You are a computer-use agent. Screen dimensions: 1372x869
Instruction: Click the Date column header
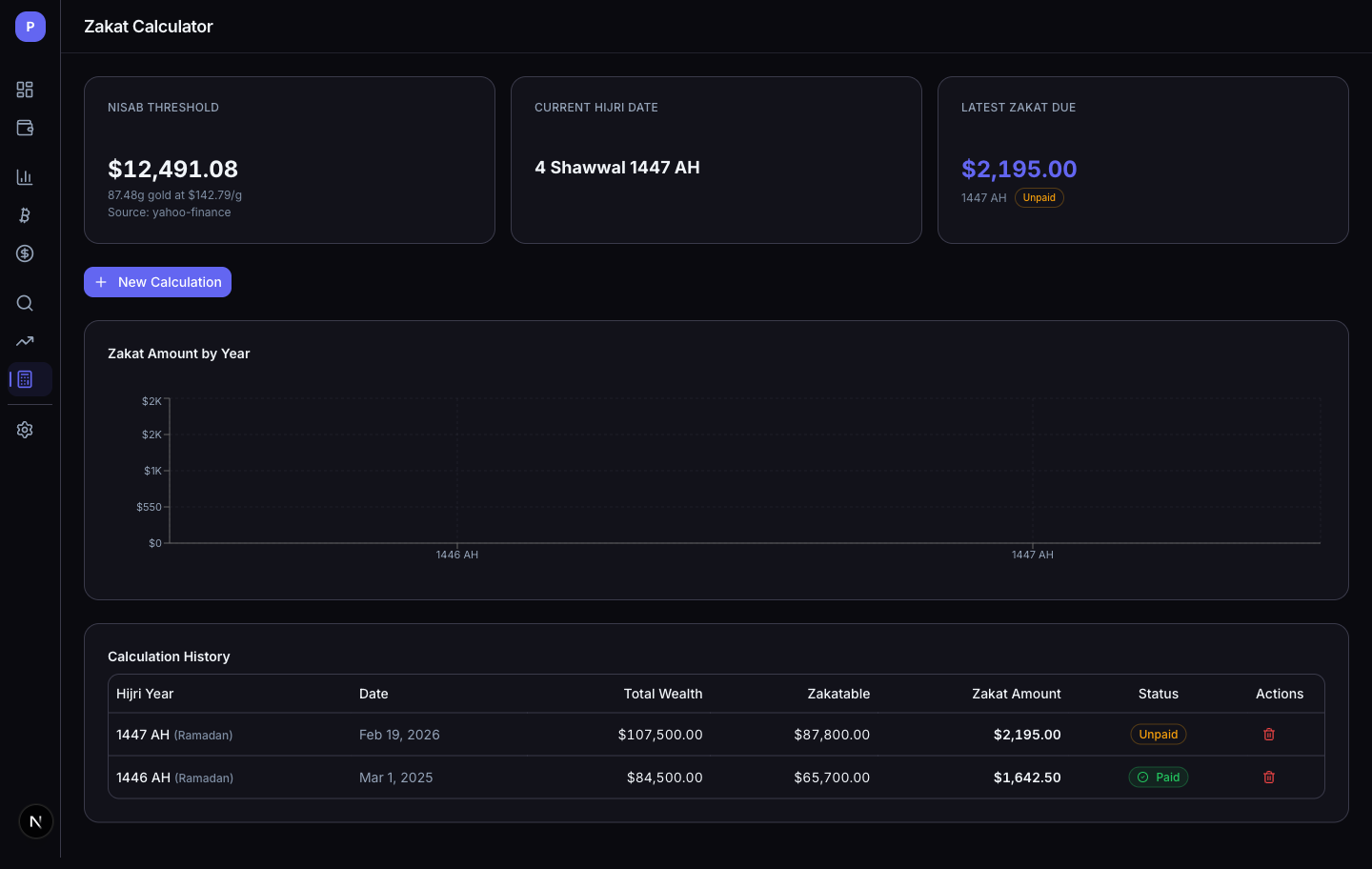click(373, 694)
